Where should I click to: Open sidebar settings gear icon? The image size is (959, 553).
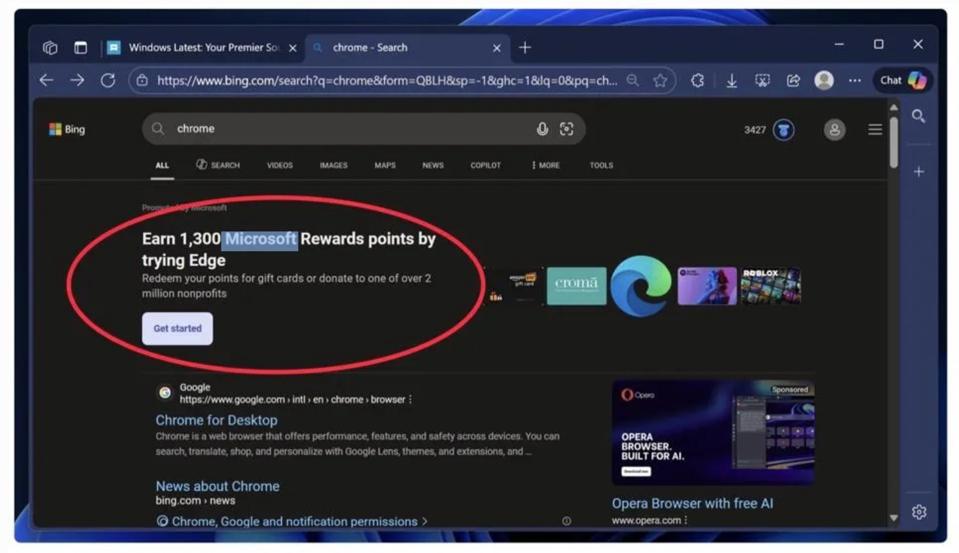tap(919, 512)
